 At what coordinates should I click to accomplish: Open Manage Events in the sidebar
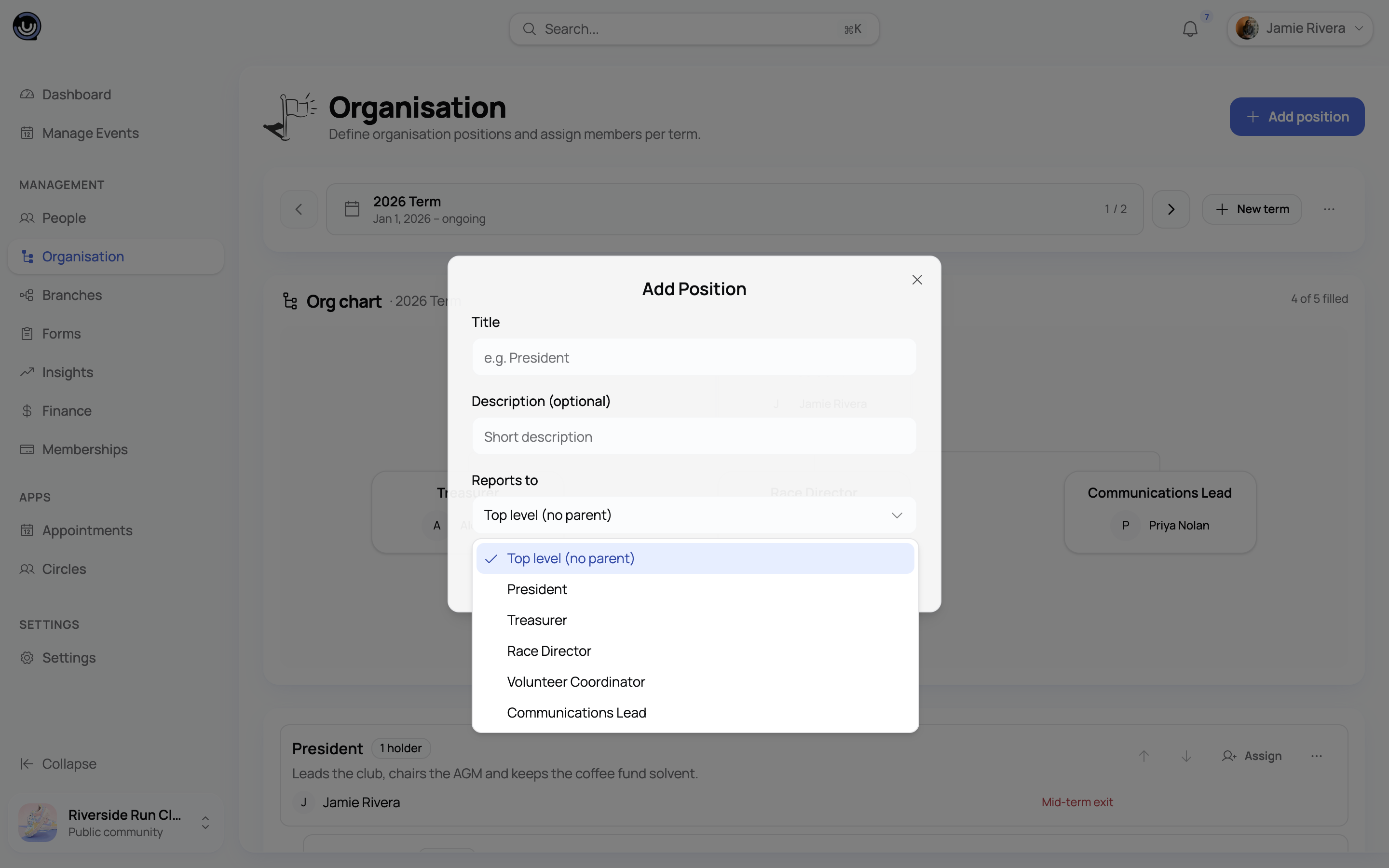pyautogui.click(x=115, y=133)
